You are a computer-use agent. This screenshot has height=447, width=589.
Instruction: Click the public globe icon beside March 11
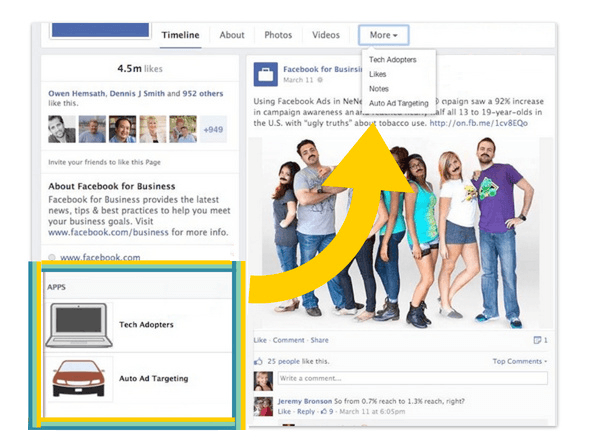320,80
